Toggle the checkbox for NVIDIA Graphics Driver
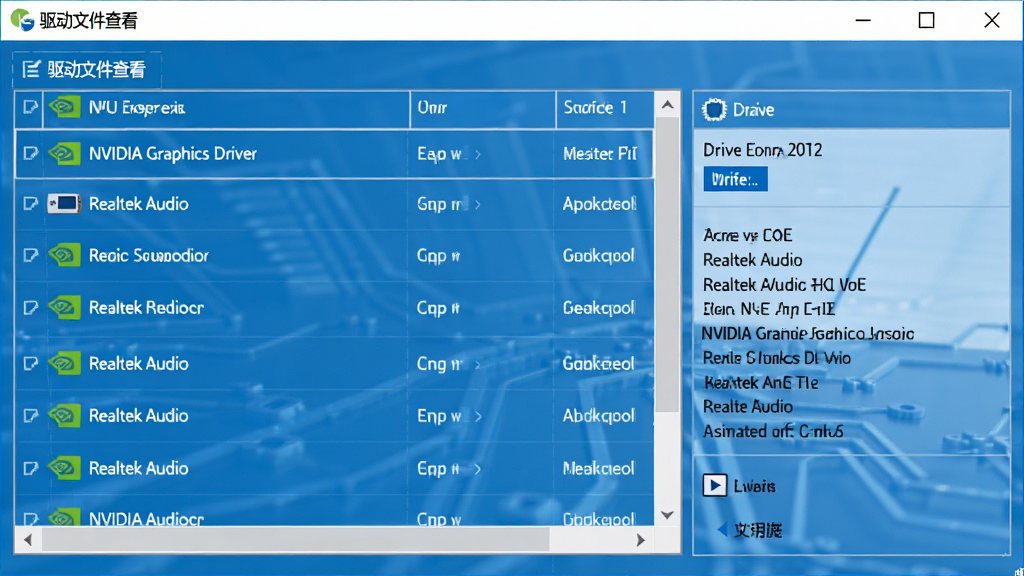 (30, 153)
